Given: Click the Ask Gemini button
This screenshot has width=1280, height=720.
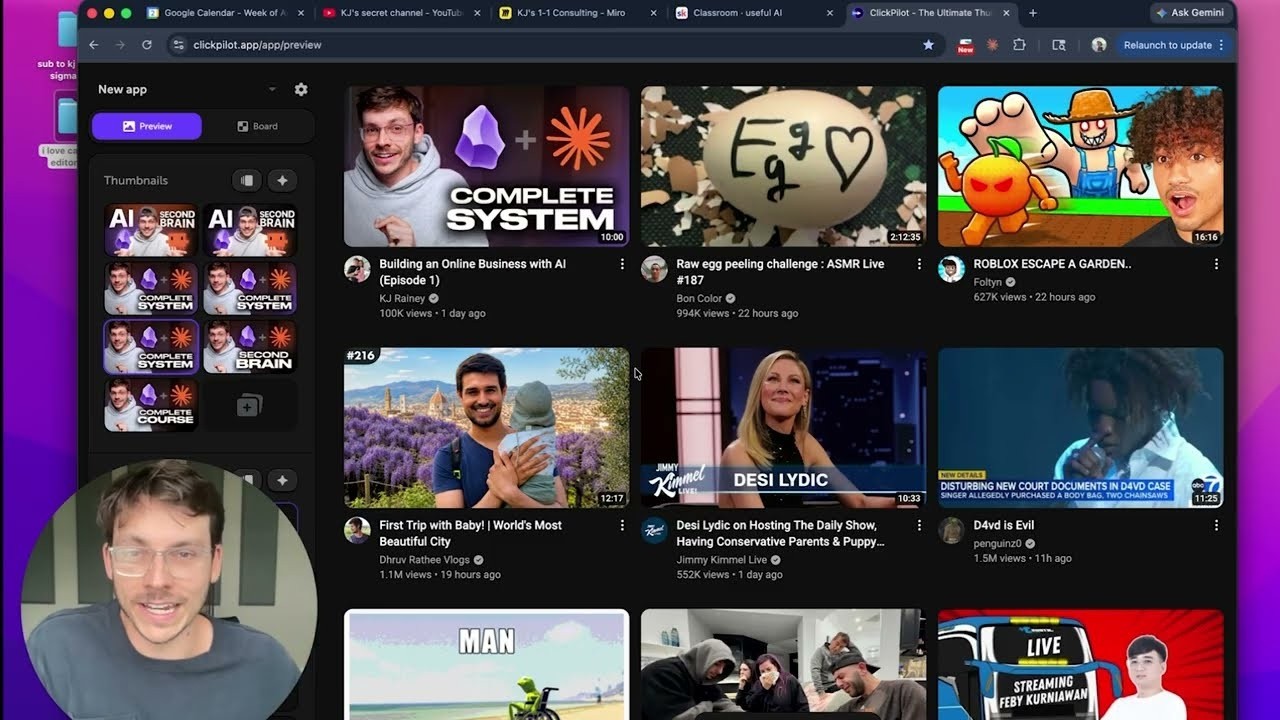Looking at the screenshot, I should pos(1190,13).
